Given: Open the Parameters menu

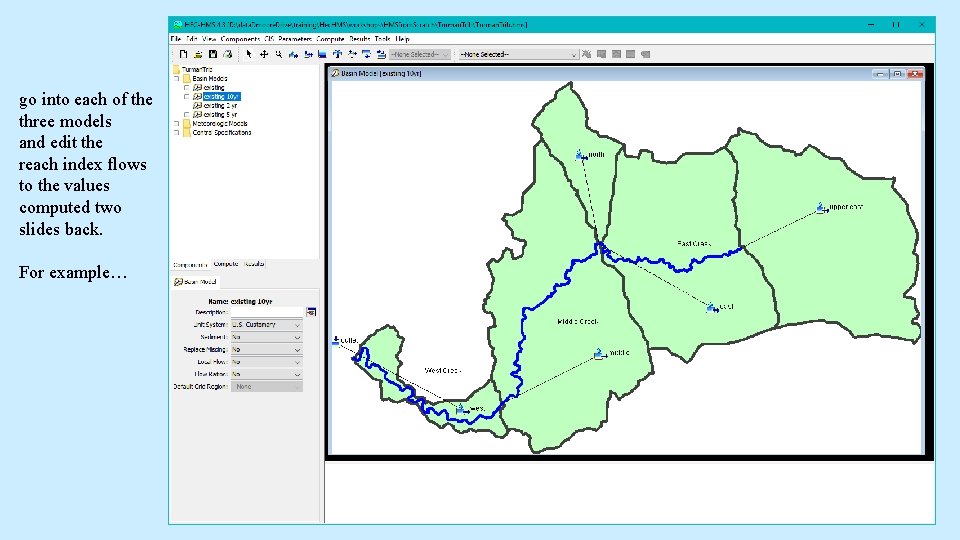Looking at the screenshot, I should [x=294, y=39].
